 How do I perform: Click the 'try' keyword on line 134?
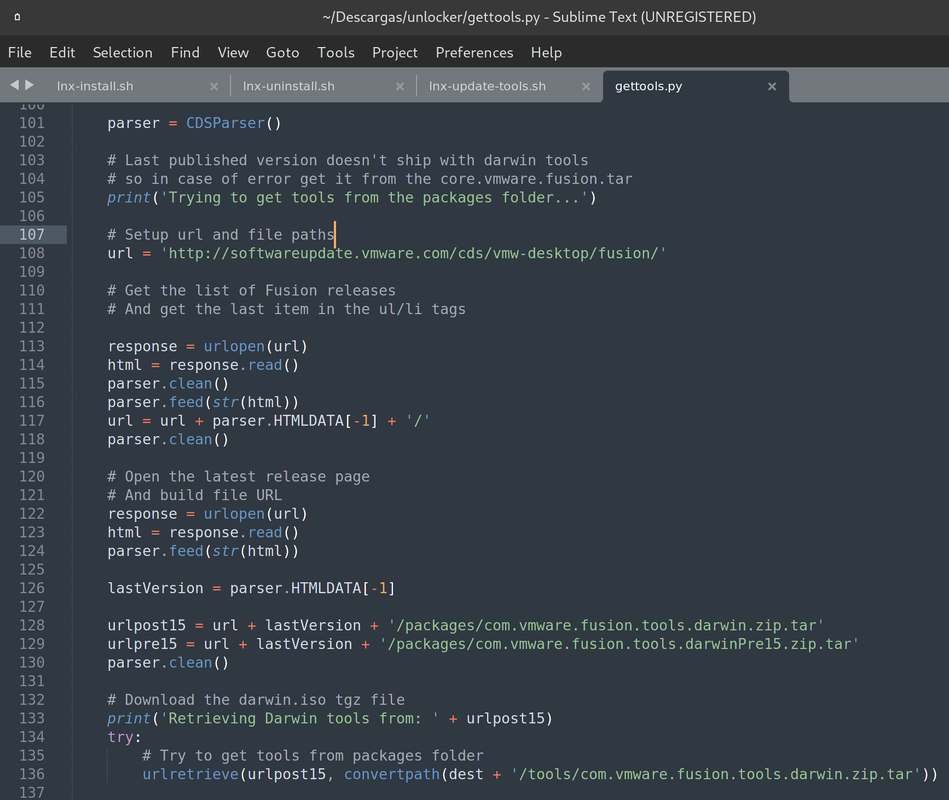(x=120, y=737)
